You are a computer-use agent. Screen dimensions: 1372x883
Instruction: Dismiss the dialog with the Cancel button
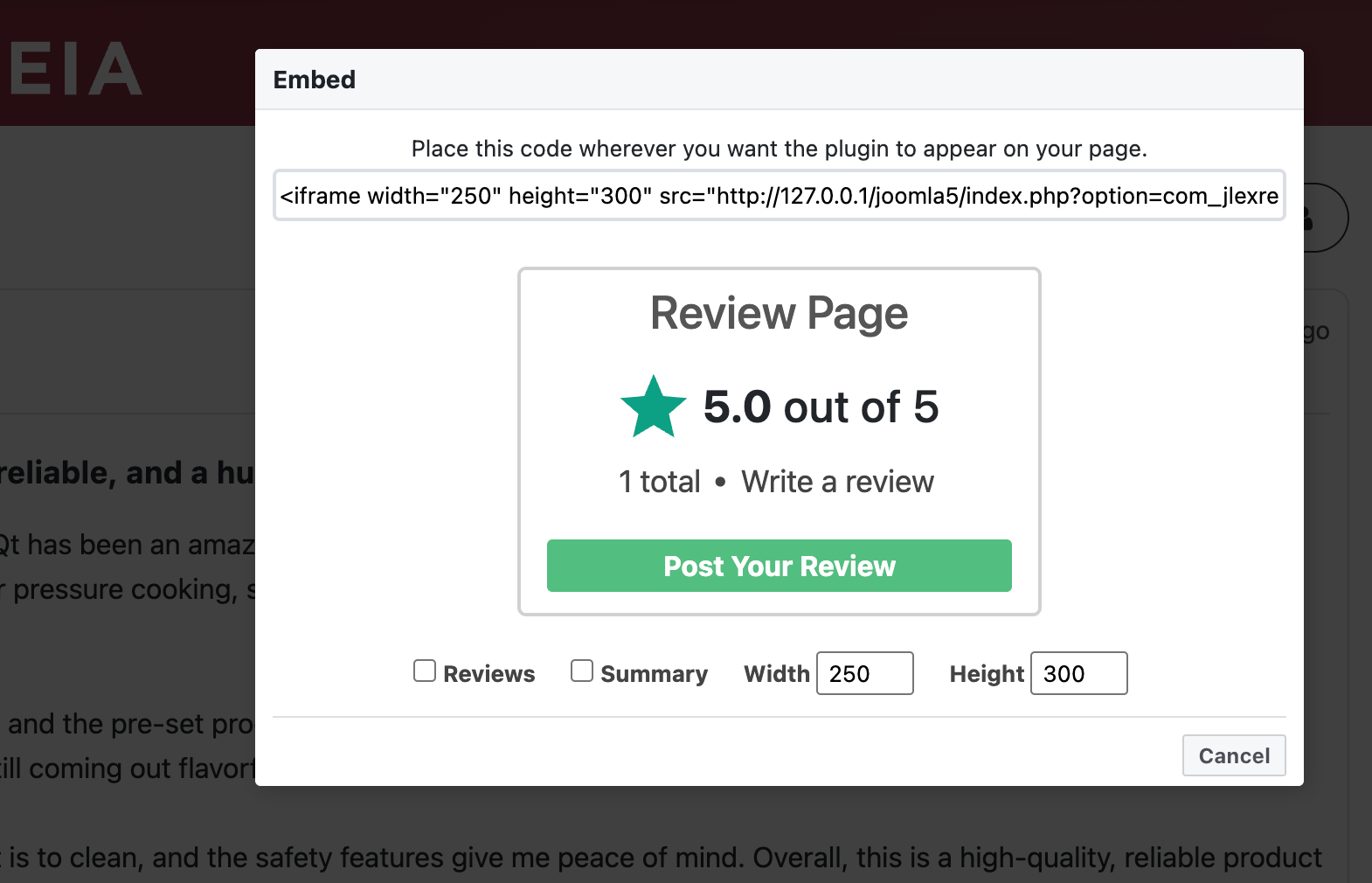1233,754
